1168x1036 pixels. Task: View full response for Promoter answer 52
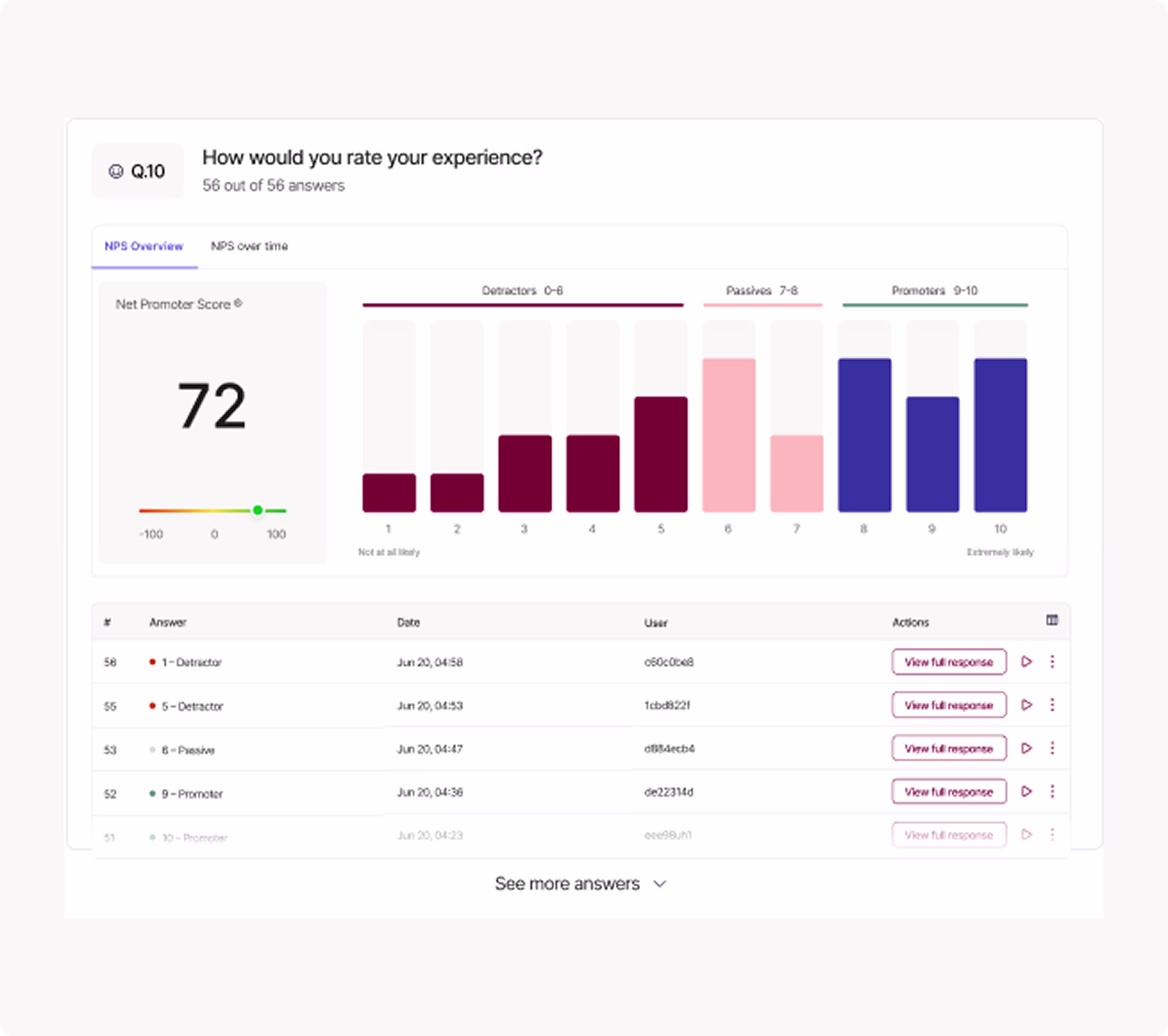[949, 792]
